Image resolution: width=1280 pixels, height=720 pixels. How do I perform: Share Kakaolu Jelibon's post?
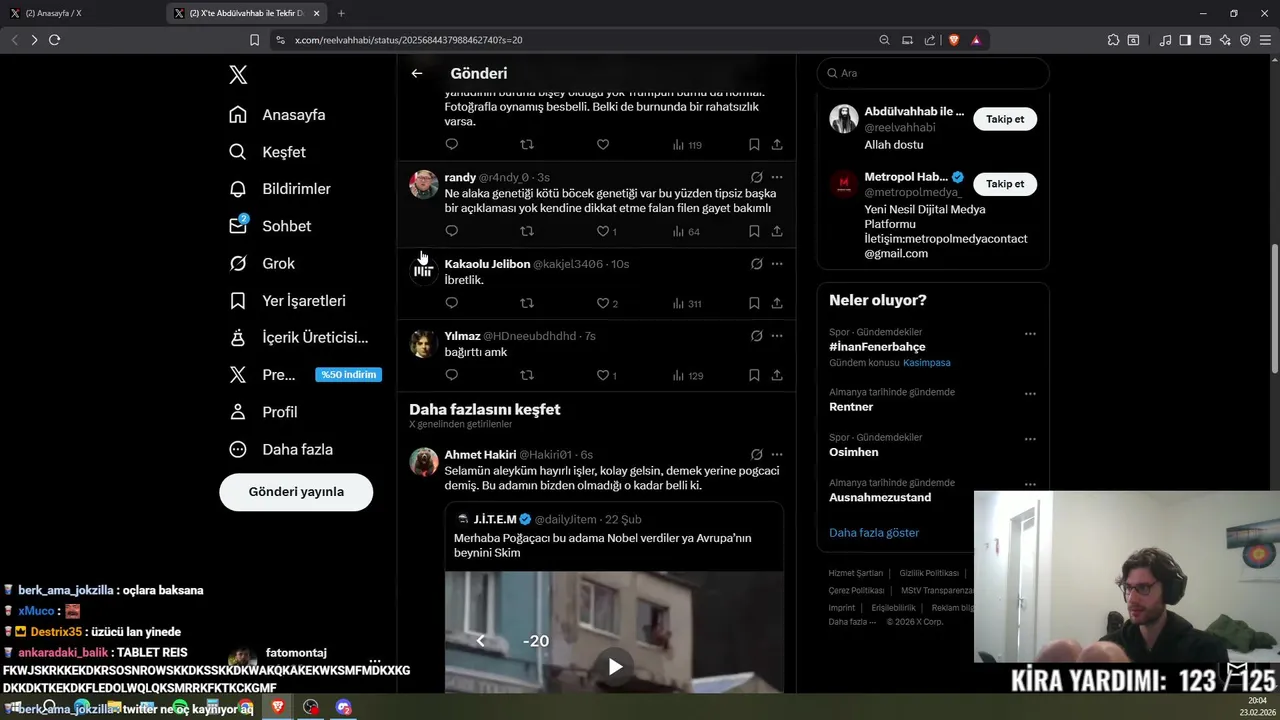[777, 303]
